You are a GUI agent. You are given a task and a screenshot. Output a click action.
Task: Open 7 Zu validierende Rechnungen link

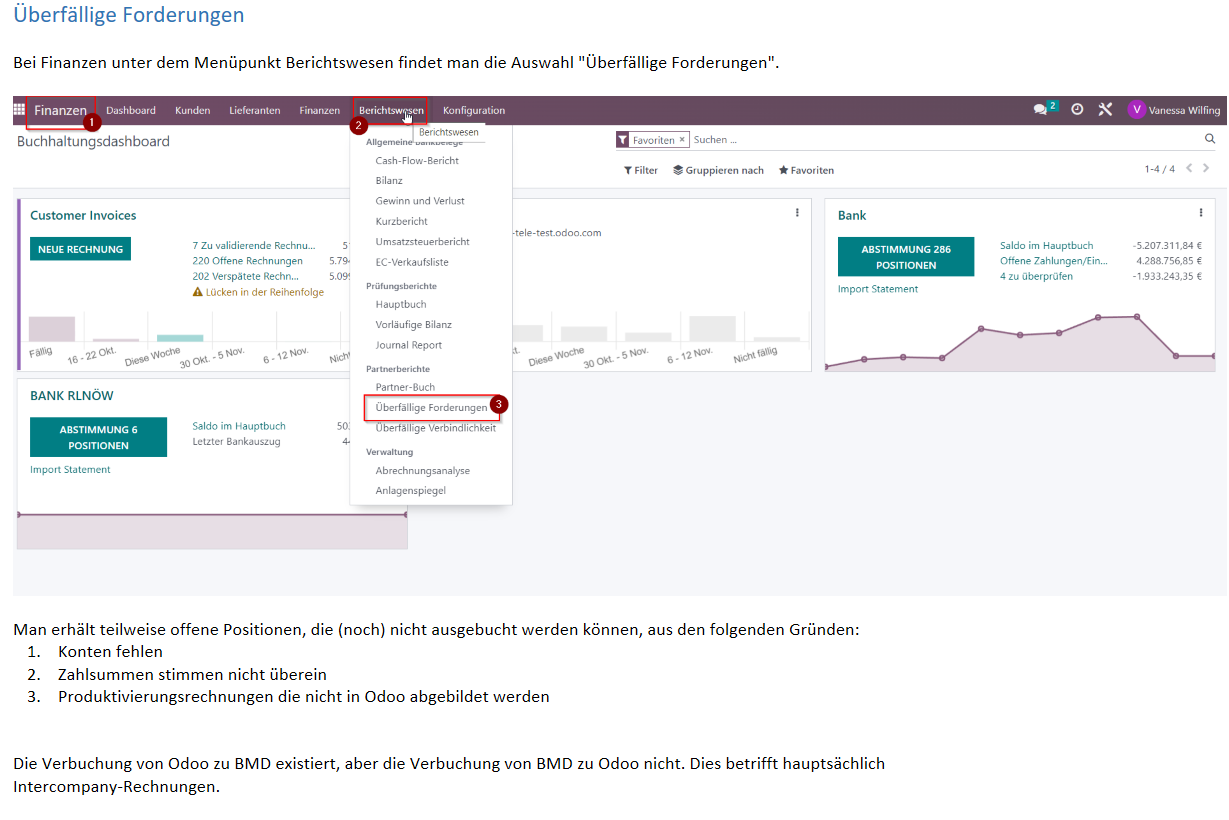[253, 245]
